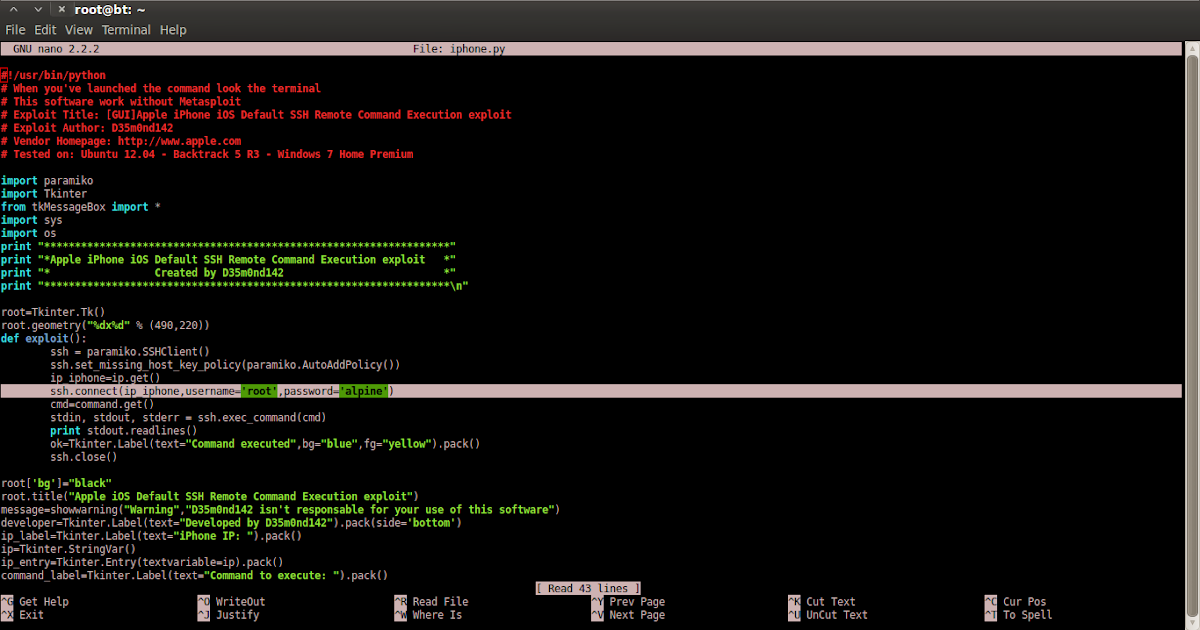The width and height of the screenshot is (1200, 630).
Task: Click the Cur Pos shortcut label
Action: (1025, 602)
